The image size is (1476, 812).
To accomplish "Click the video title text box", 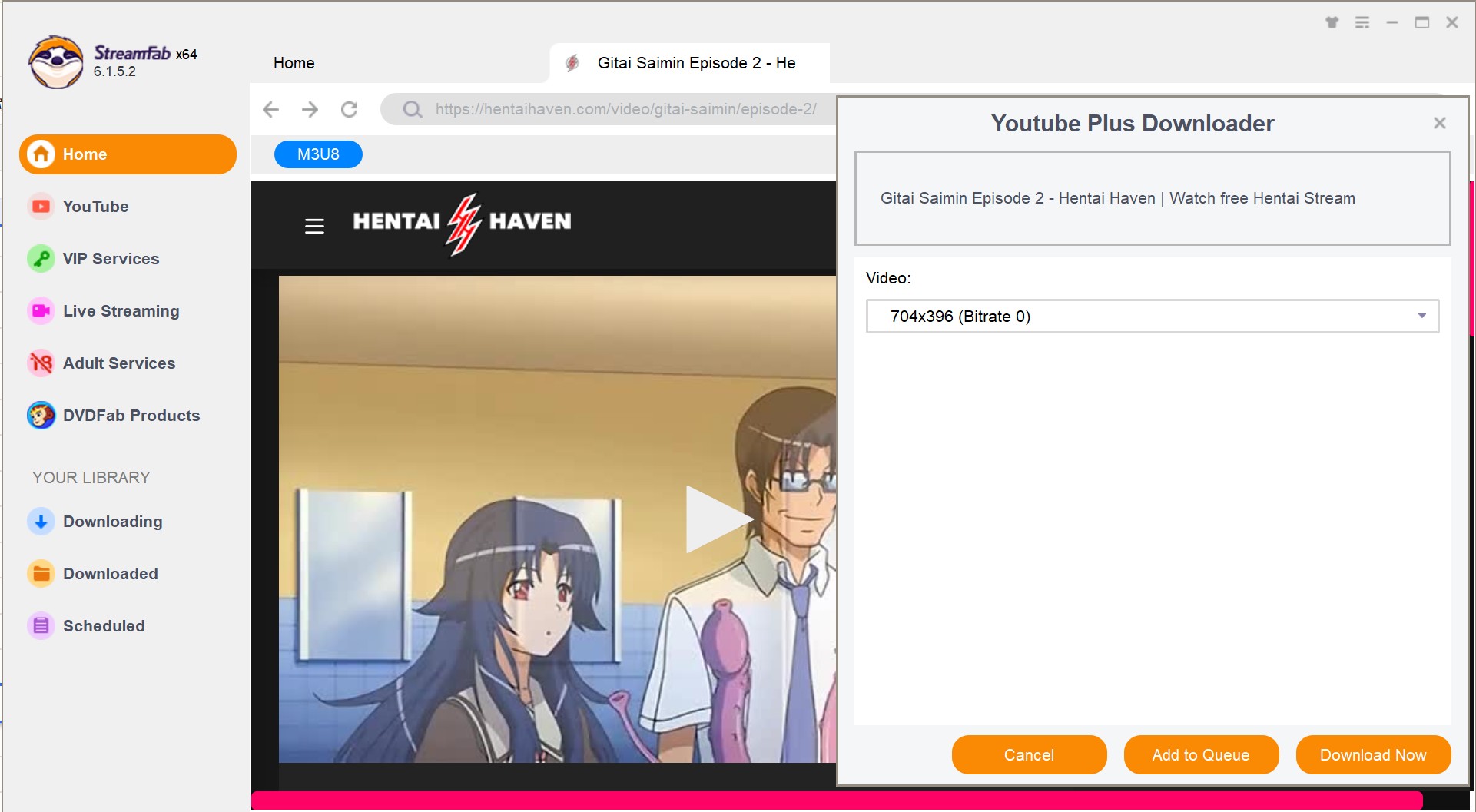I will [1153, 198].
